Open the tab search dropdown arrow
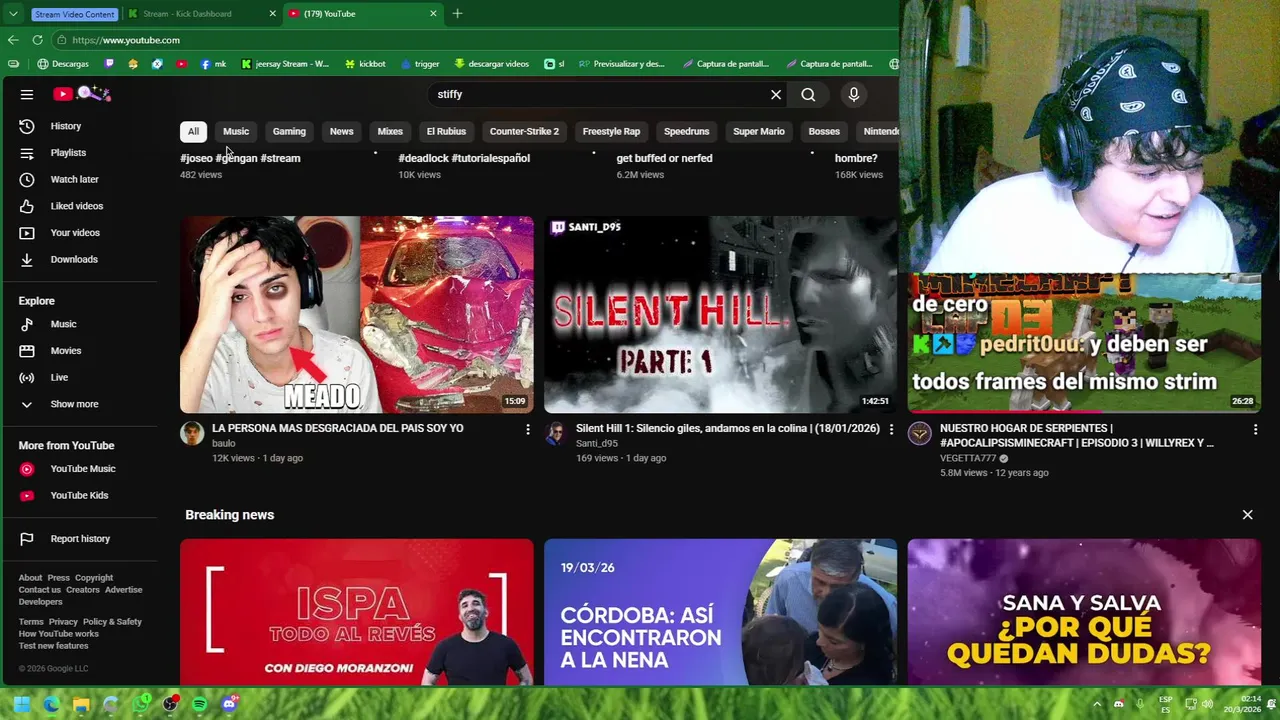1280x720 pixels. click(x=13, y=14)
